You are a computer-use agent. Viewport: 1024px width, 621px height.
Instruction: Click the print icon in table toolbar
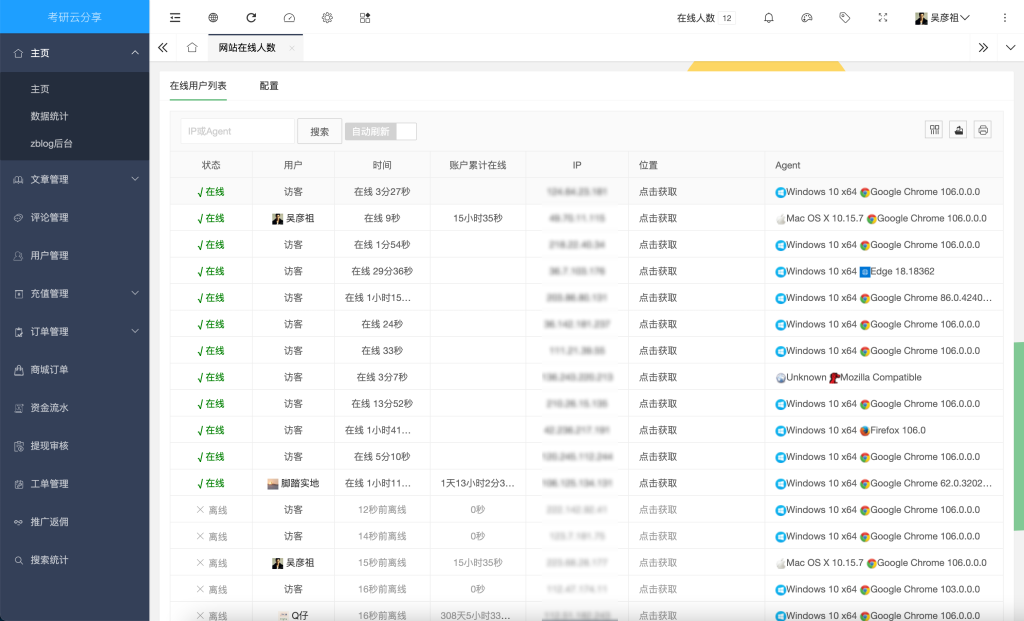tap(983, 130)
